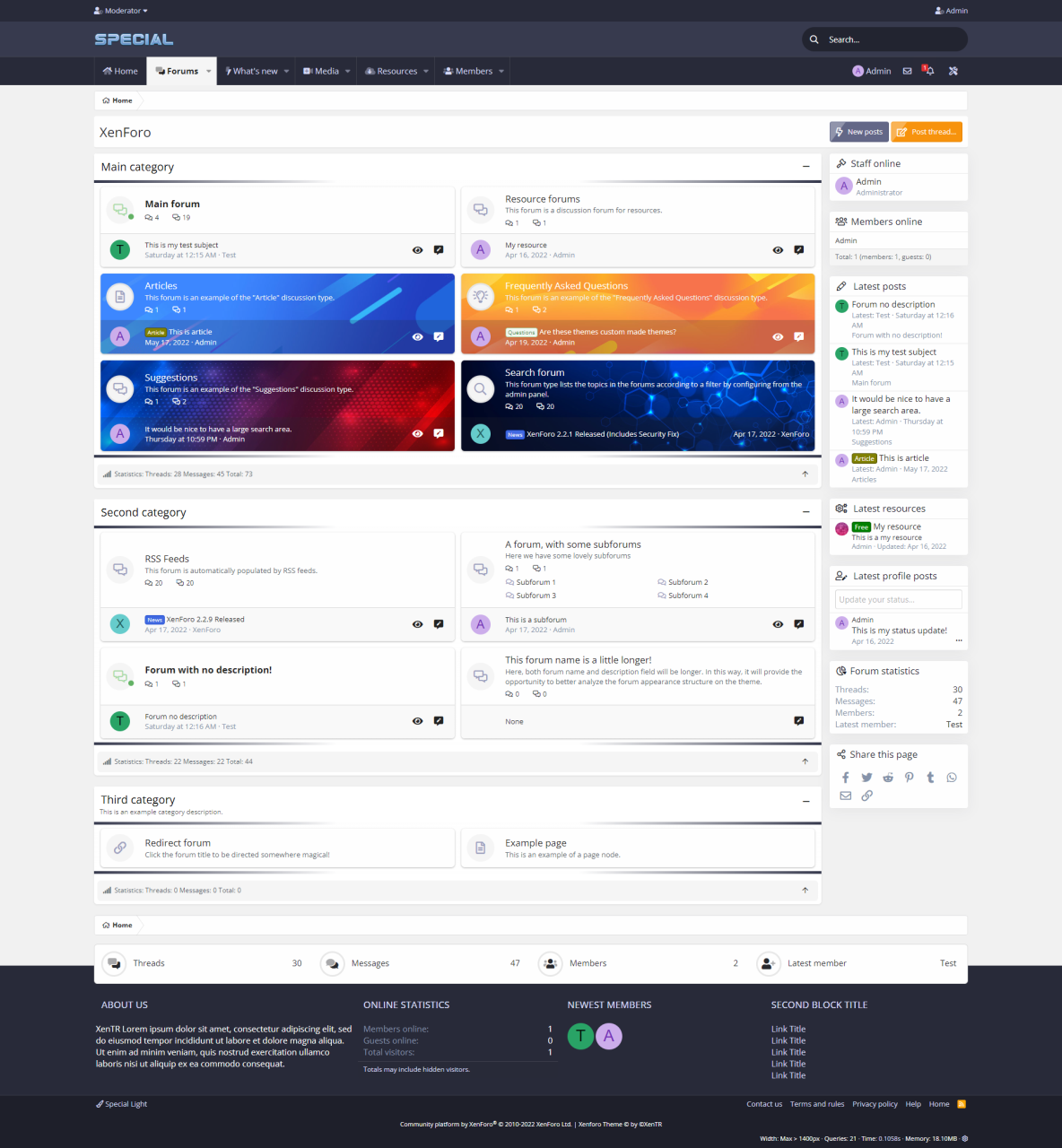1062x1148 pixels.
Task: Open the Contact us footer link
Action: coord(764,1104)
